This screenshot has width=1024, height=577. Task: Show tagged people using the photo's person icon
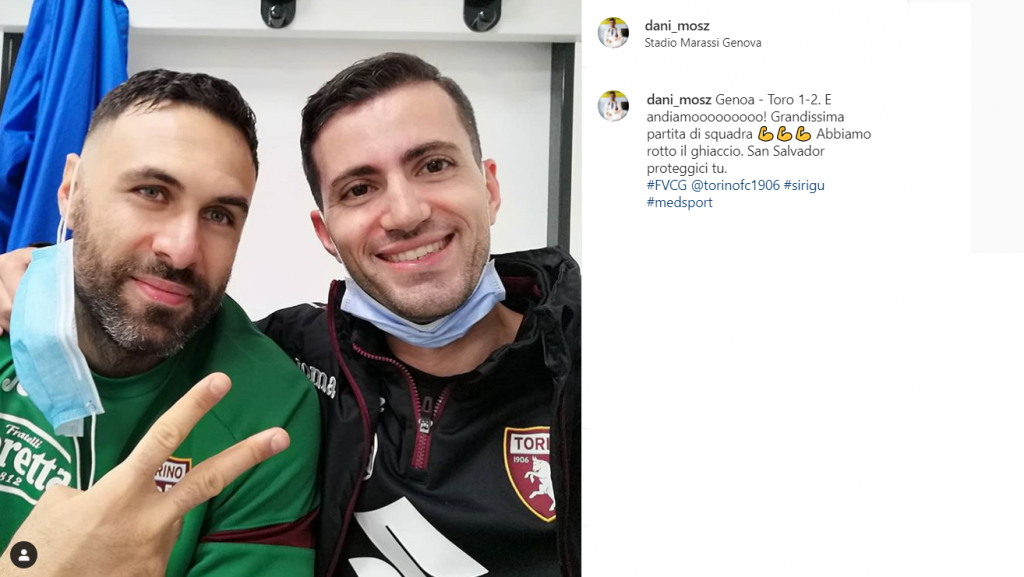[24, 555]
